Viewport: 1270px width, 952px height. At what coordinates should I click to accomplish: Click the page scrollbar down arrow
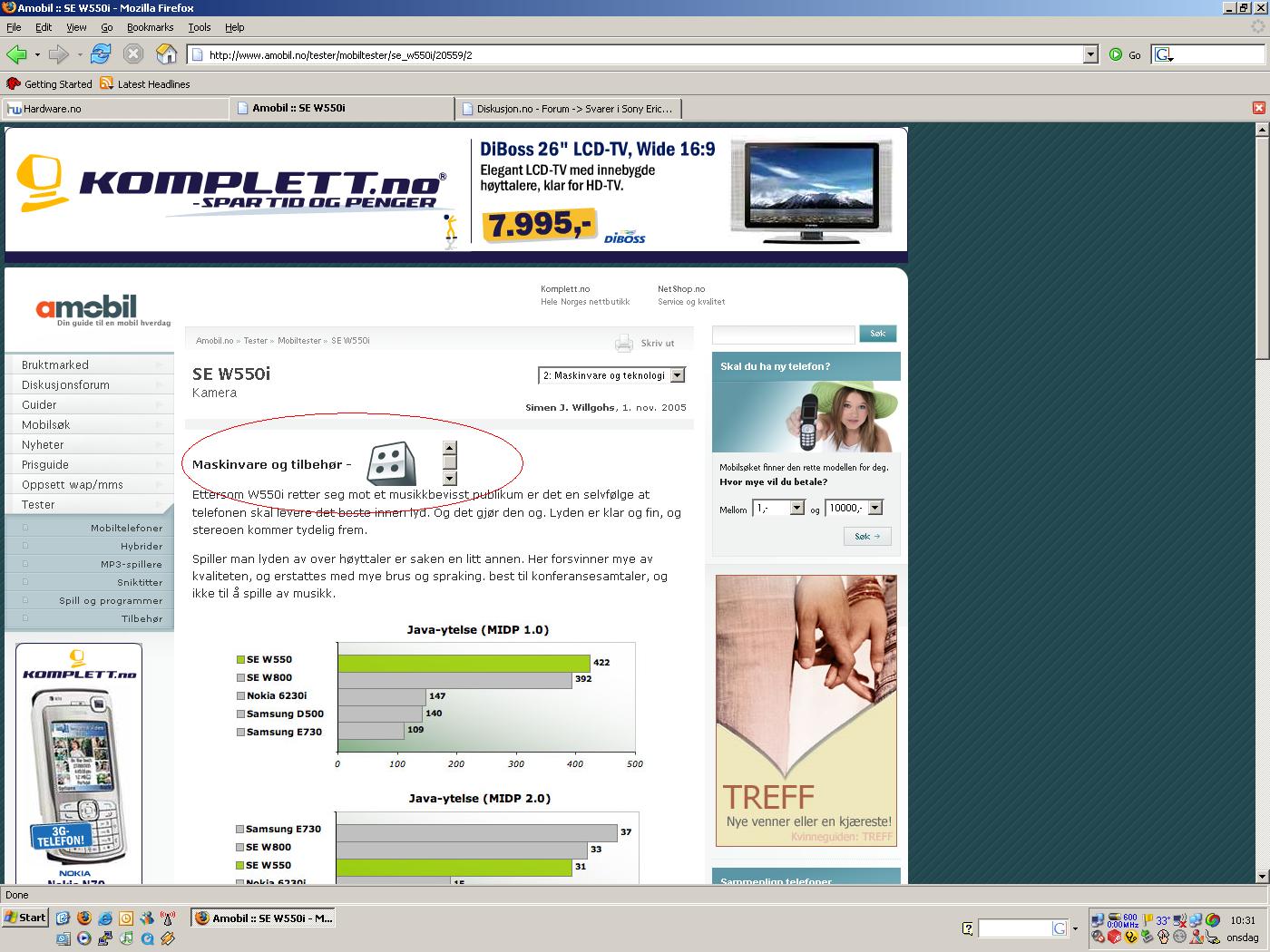click(x=1262, y=876)
